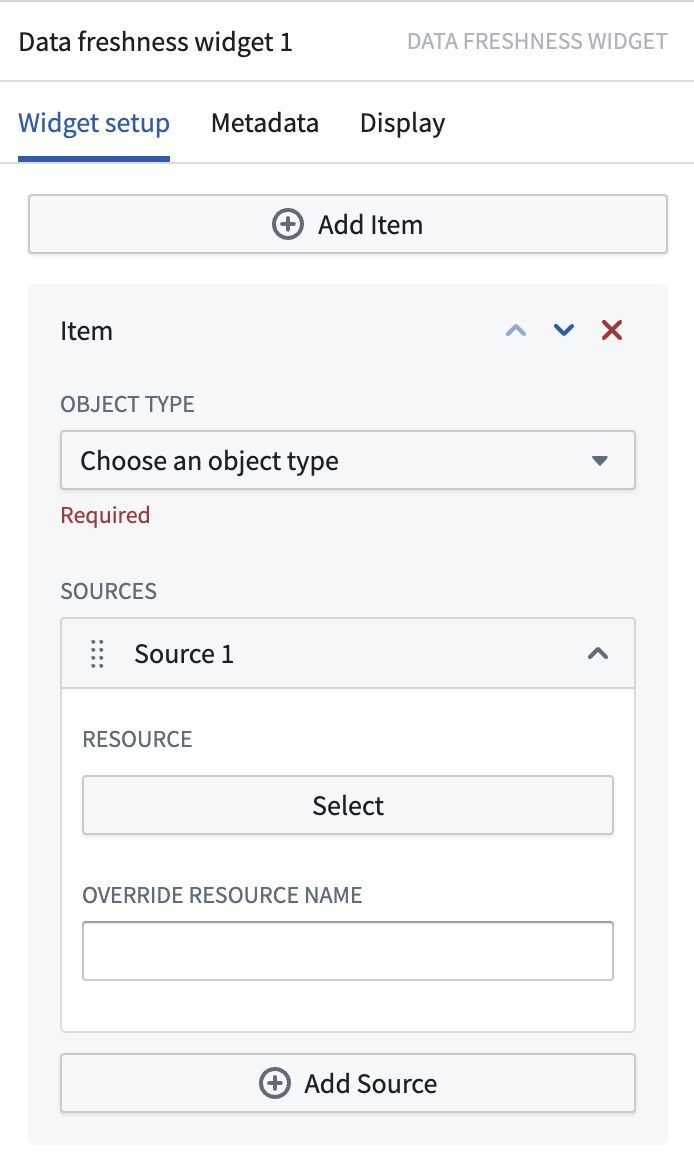
Task: Click the RESOURCE label
Action: coord(138,739)
